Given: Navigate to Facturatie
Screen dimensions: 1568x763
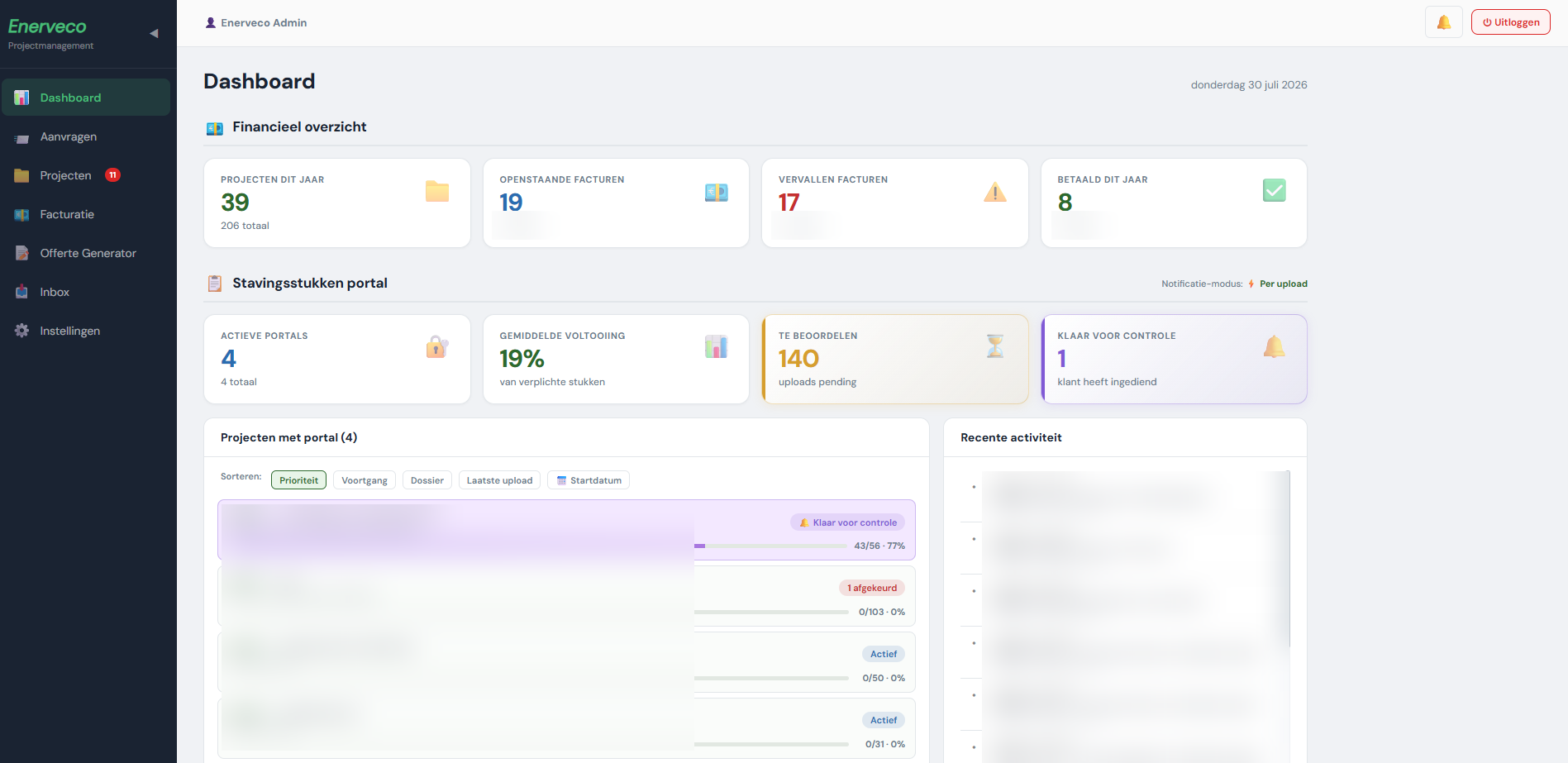Looking at the screenshot, I should click(86, 214).
